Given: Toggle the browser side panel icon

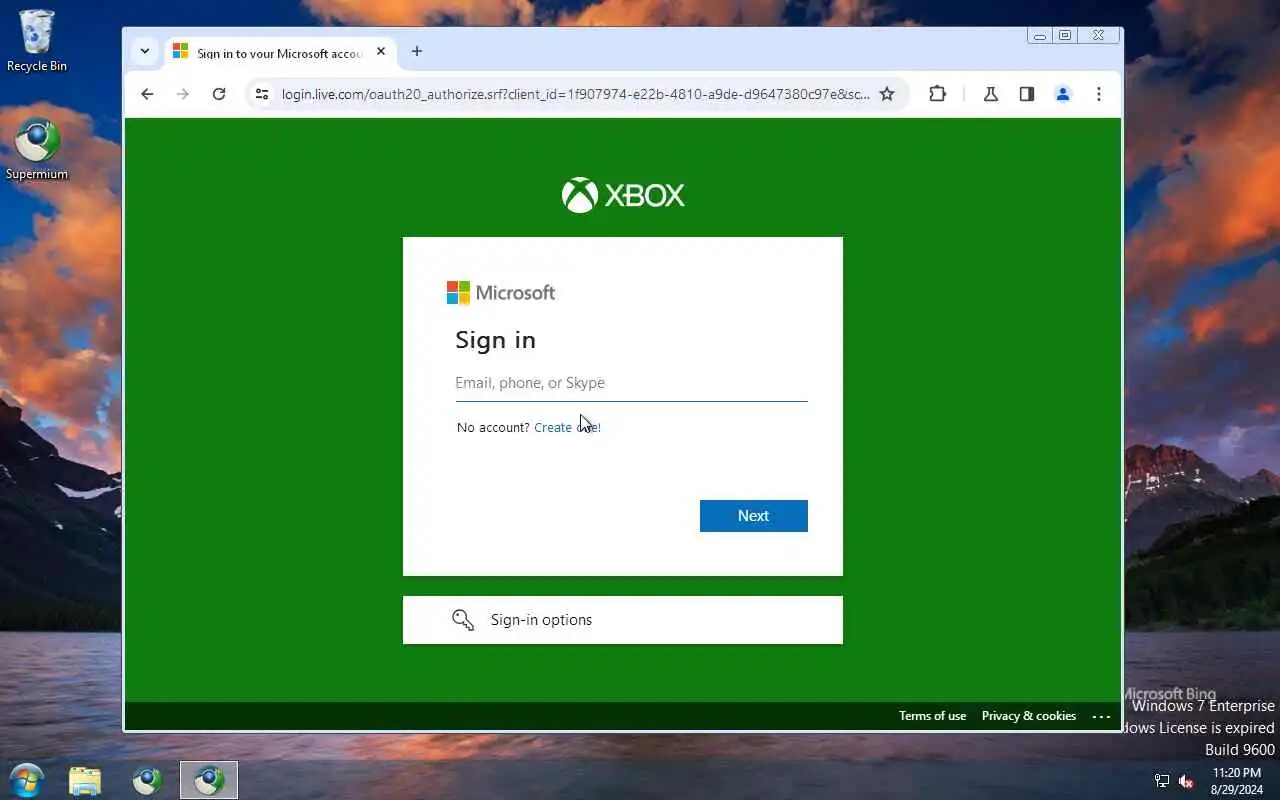Looking at the screenshot, I should pyautogui.click(x=1027, y=94).
